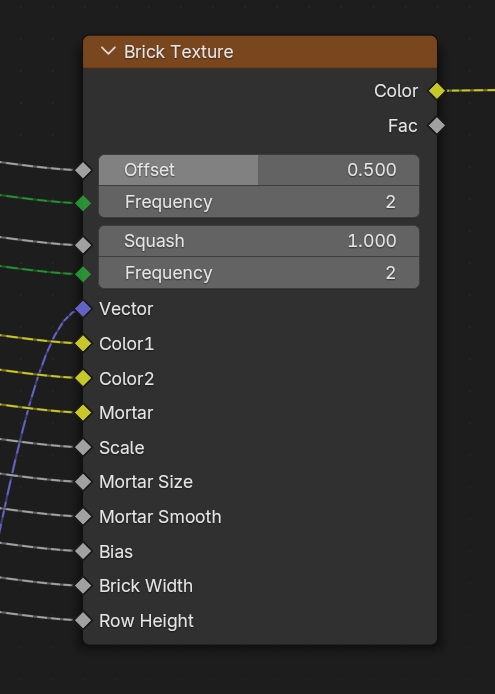The image size is (495, 694).
Task: Click the Mortar yellow input socket
Action: point(83,413)
